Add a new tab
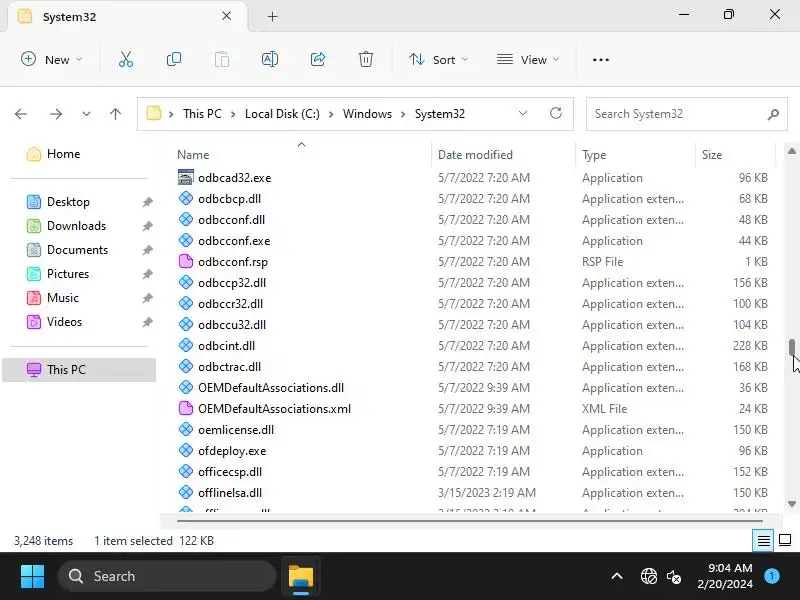Screen dimensions: 800x600 (272, 17)
